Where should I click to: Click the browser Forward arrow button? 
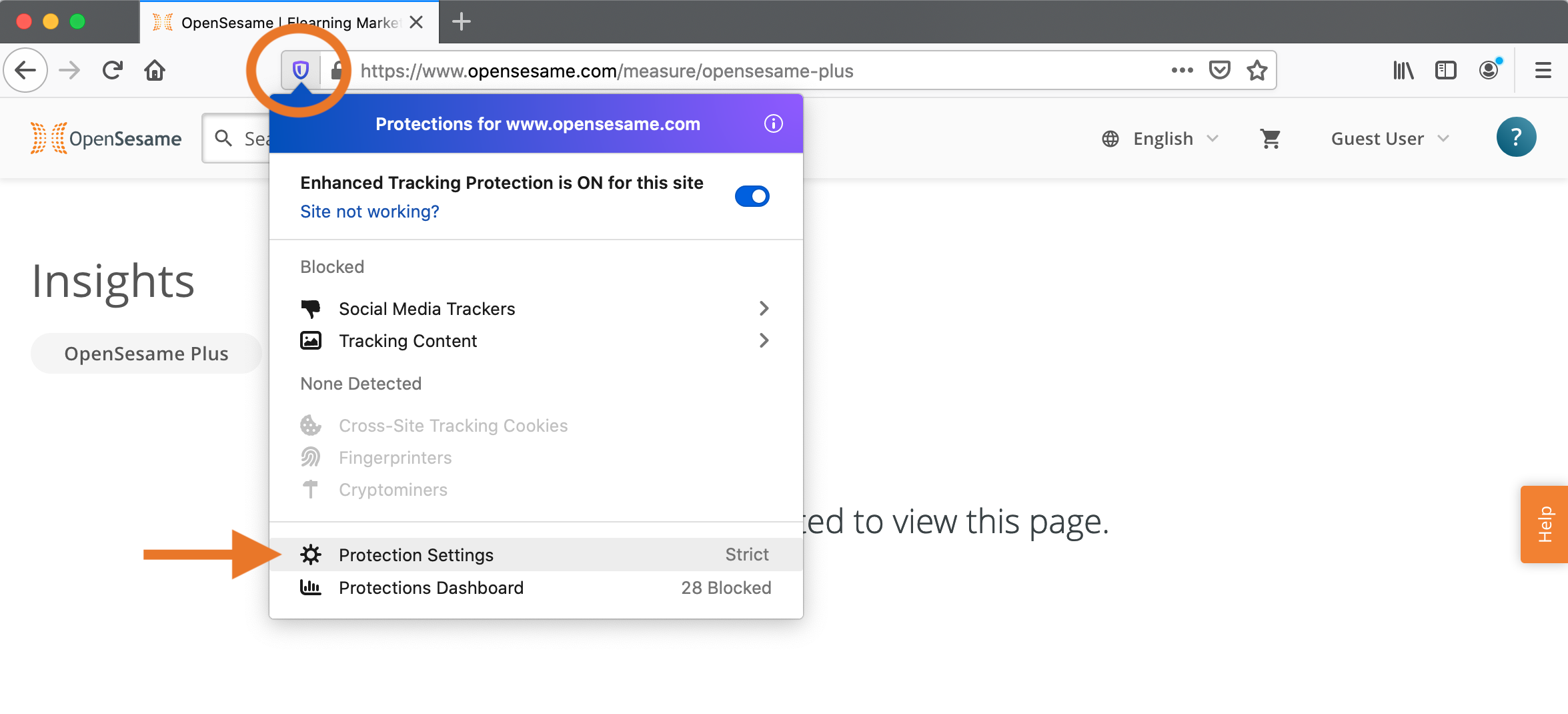(69, 70)
